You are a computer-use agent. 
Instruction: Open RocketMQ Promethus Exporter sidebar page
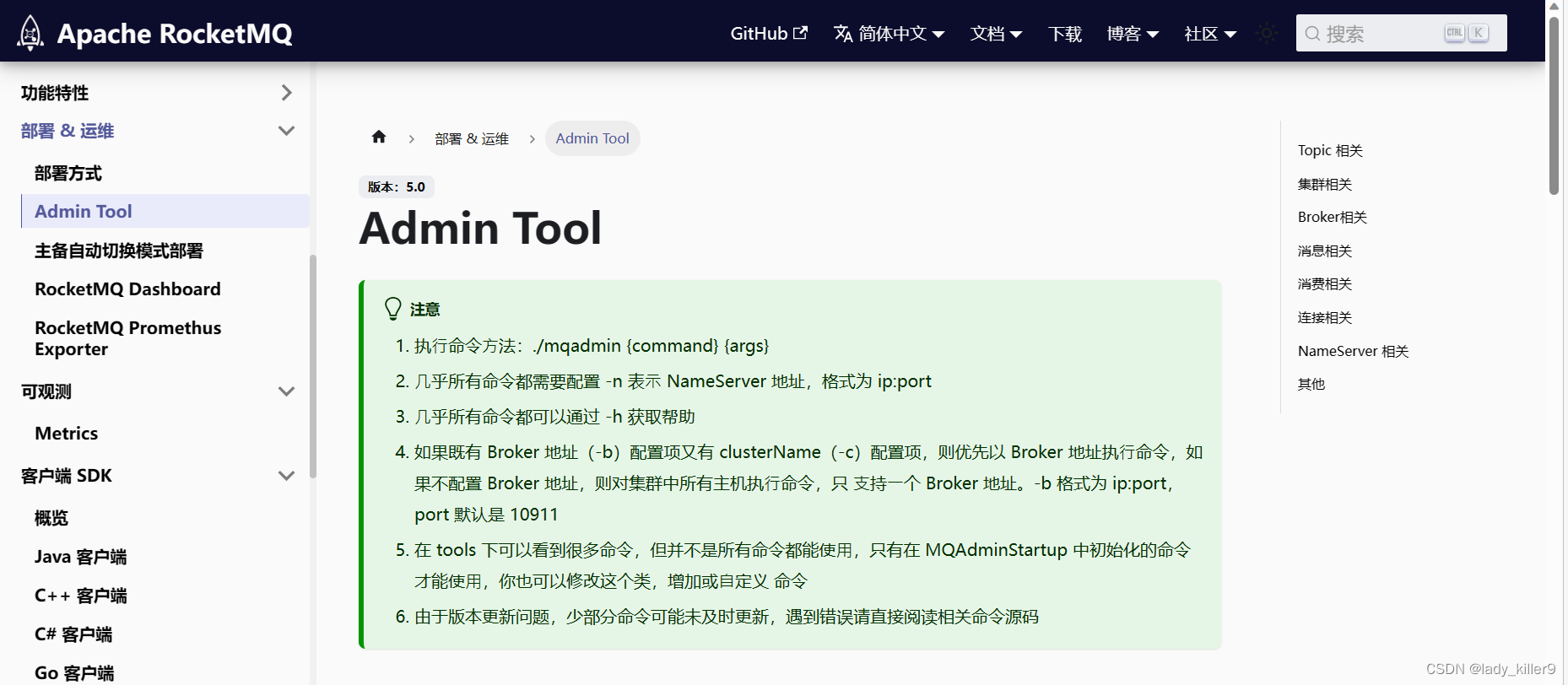coord(127,338)
